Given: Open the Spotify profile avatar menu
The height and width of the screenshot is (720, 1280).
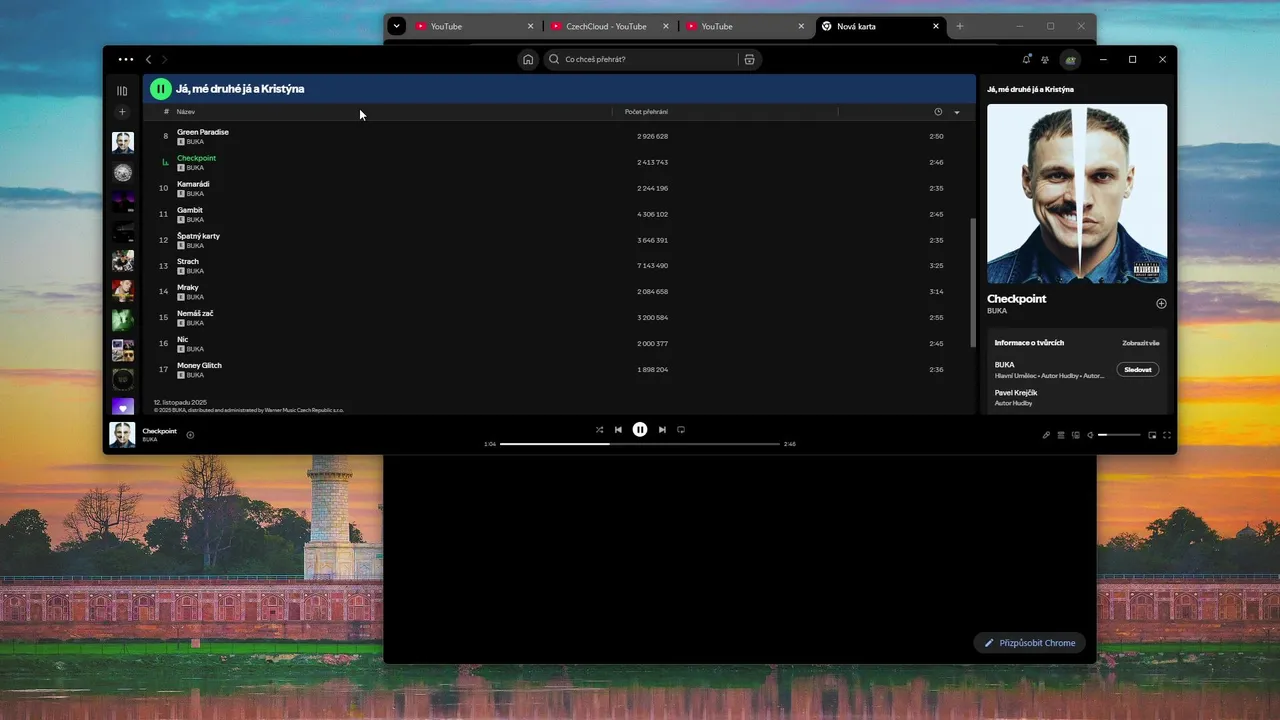Looking at the screenshot, I should [1070, 60].
